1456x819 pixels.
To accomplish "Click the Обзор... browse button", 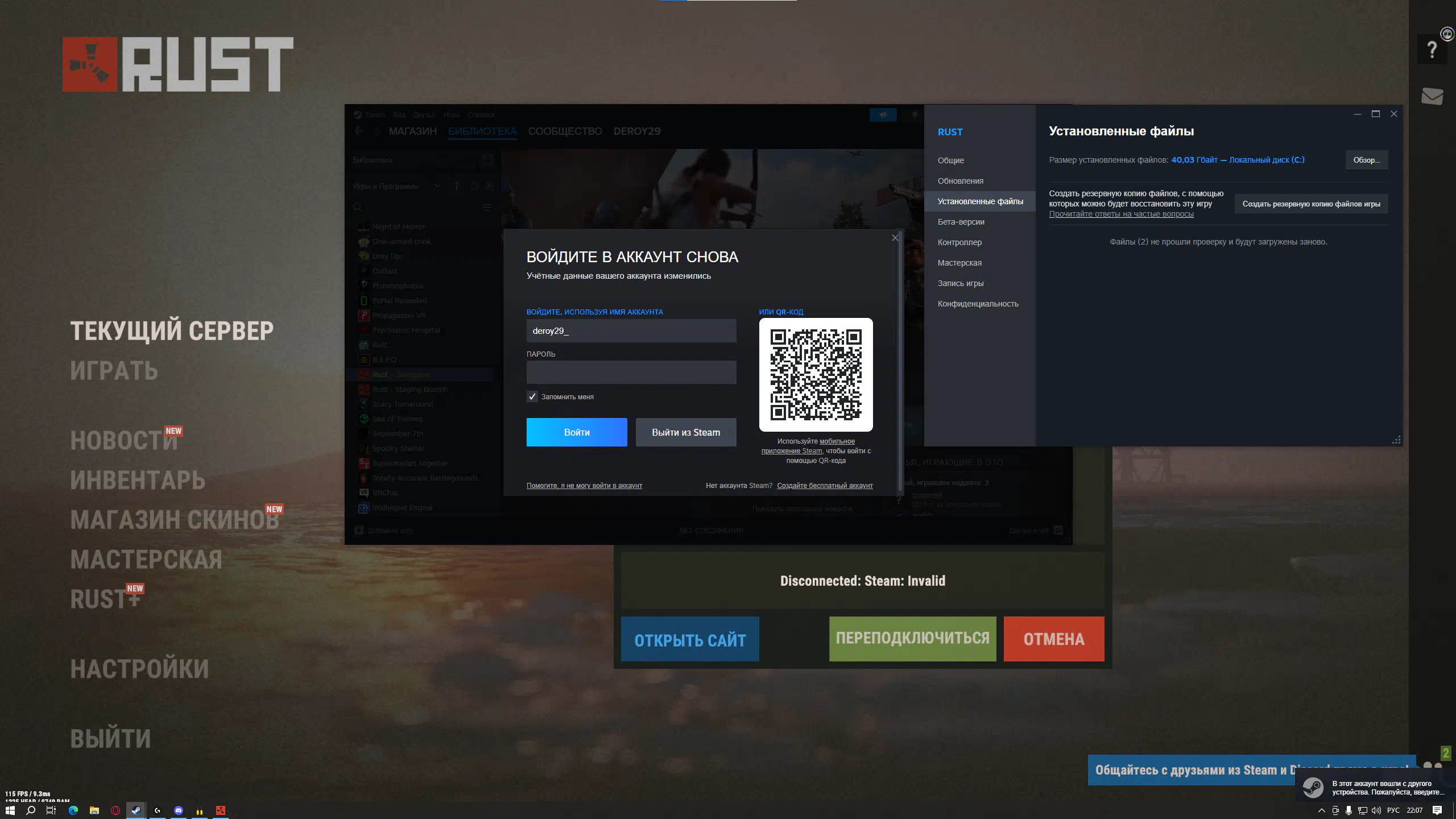I will tap(1367, 160).
